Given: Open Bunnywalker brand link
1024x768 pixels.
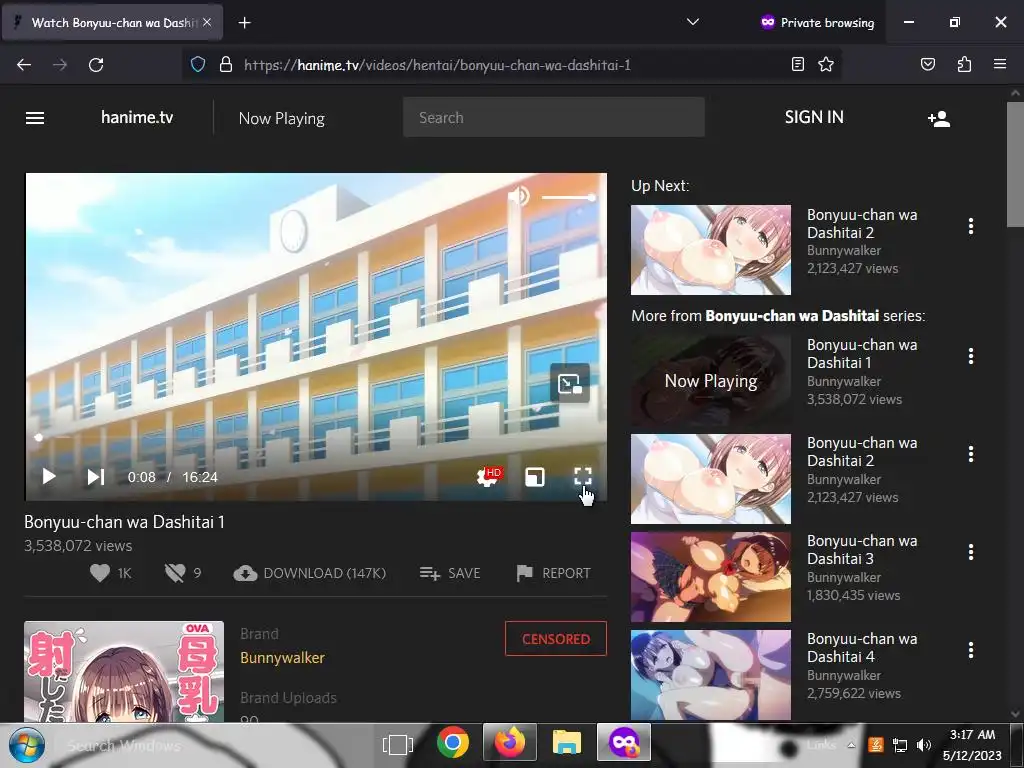Looking at the screenshot, I should click(282, 658).
